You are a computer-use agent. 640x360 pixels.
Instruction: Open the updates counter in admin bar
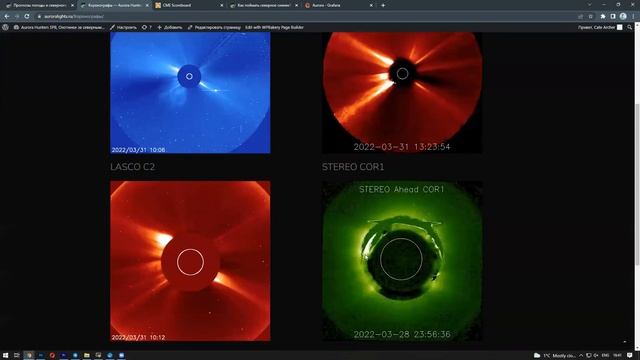[147, 27]
